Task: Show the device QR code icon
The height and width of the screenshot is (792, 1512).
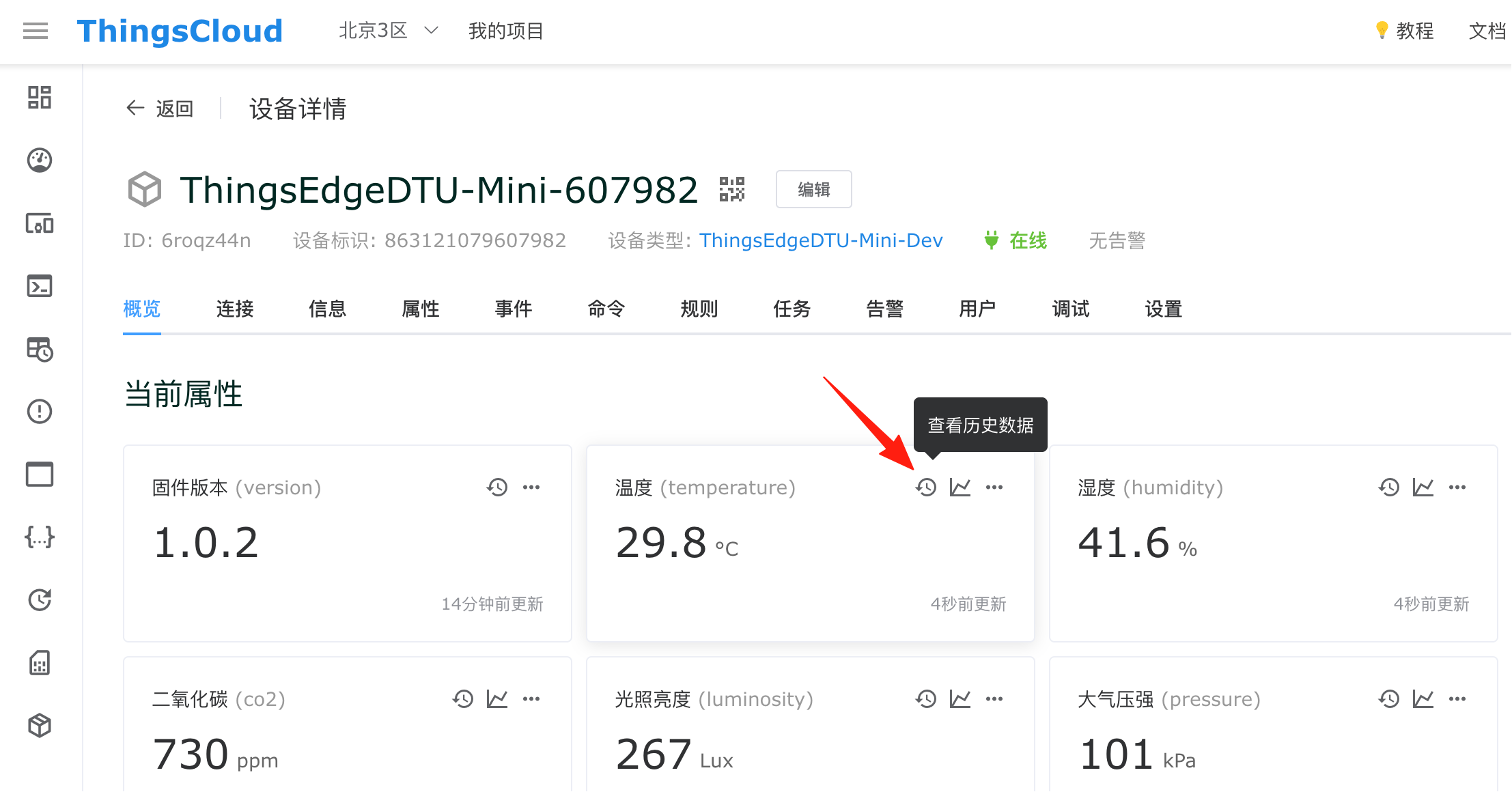Action: tap(732, 189)
